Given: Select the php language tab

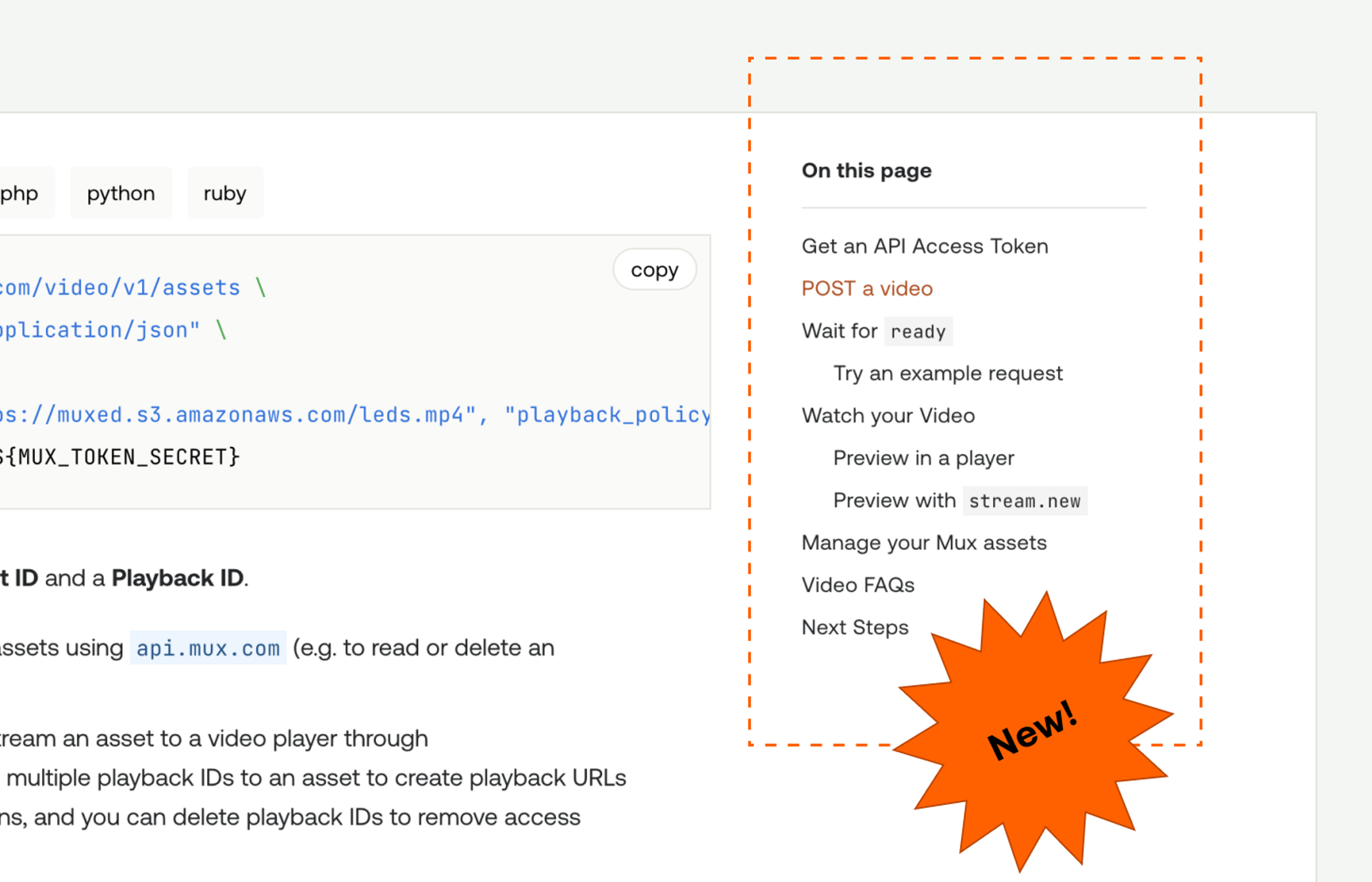Looking at the screenshot, I should [20, 194].
